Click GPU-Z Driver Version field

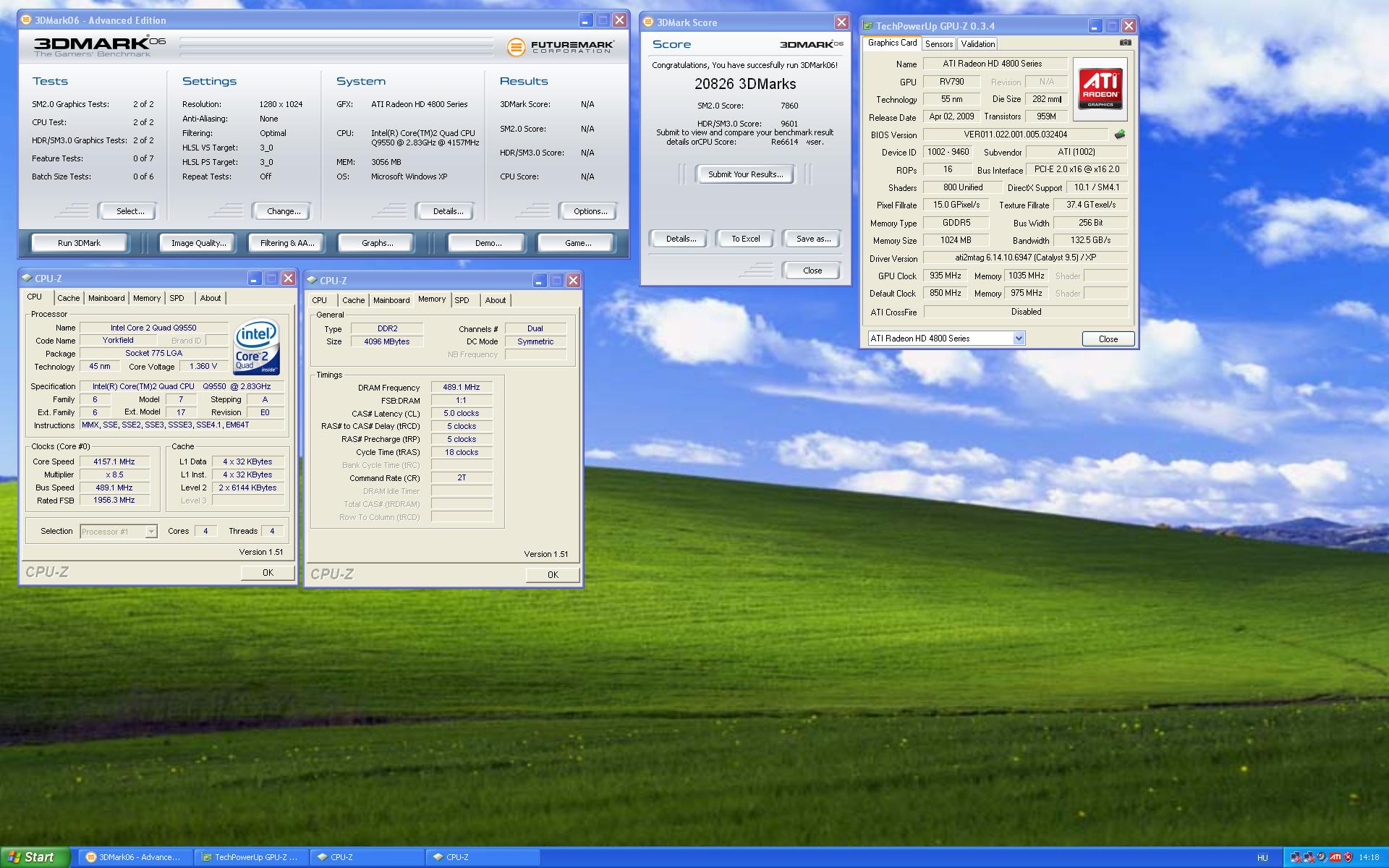click(1025, 258)
